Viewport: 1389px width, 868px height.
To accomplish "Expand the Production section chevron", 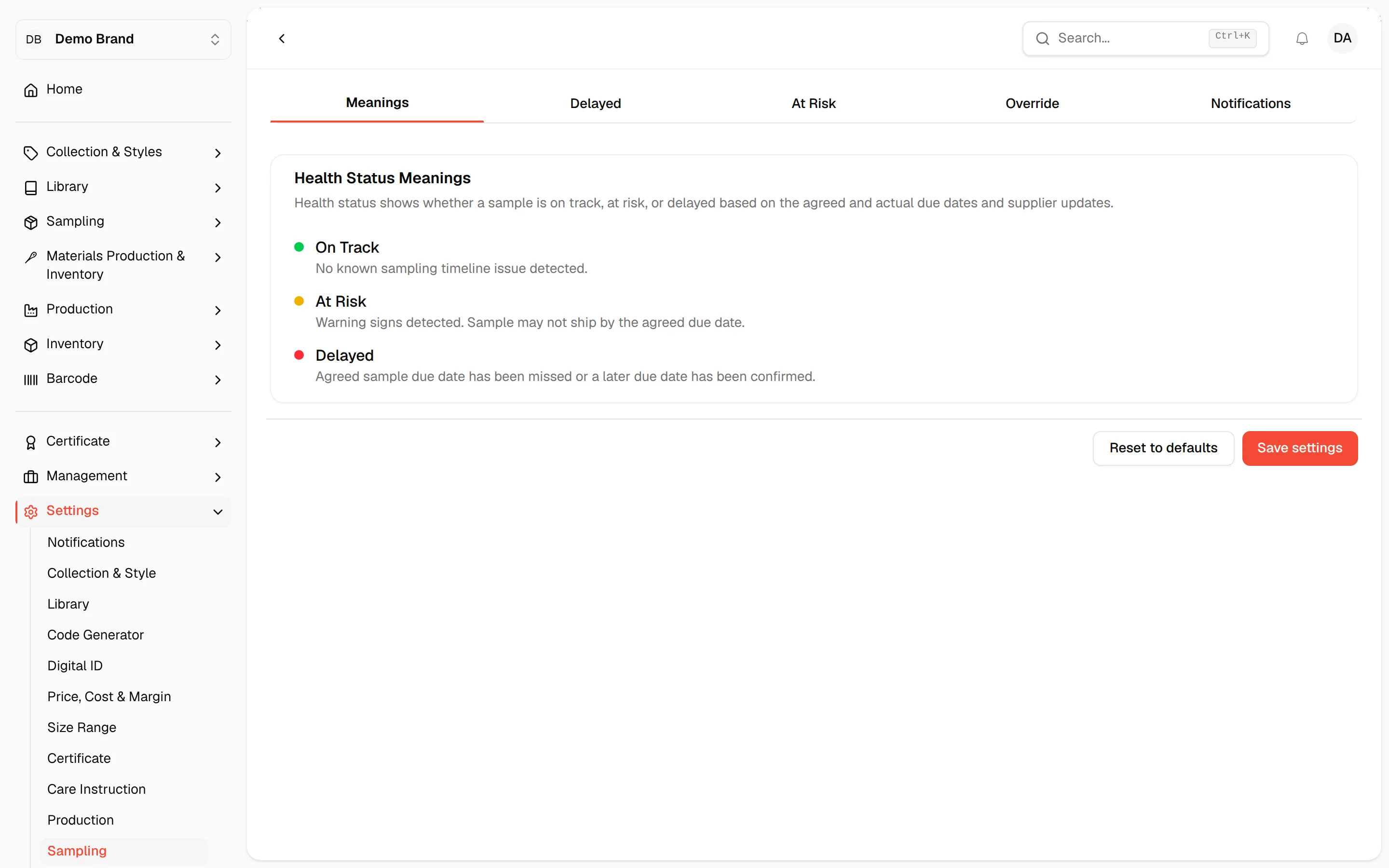I will [x=218, y=310].
